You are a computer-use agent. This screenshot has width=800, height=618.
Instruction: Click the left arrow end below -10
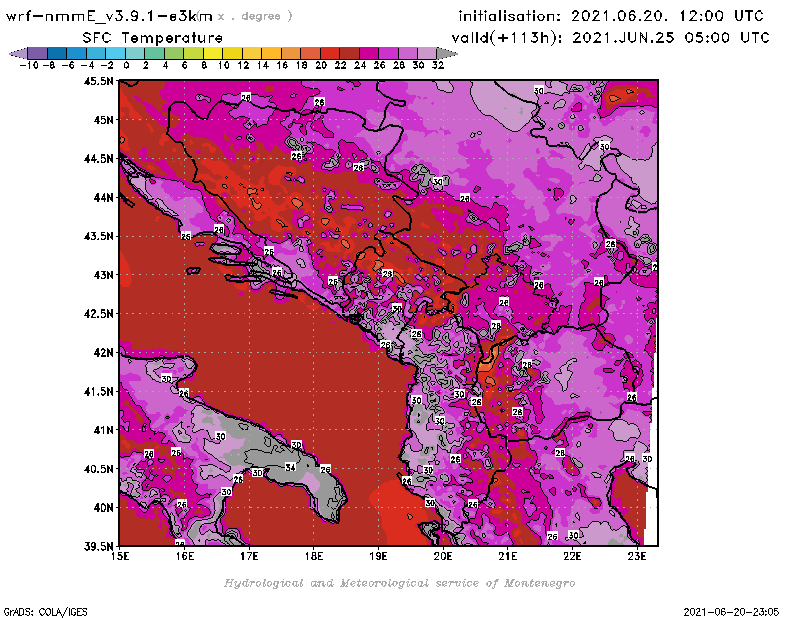point(18,54)
